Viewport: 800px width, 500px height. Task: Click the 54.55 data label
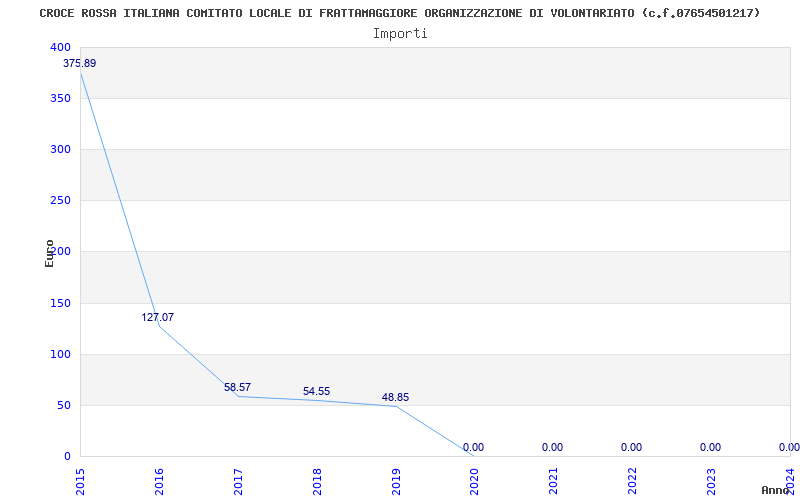[316, 391]
